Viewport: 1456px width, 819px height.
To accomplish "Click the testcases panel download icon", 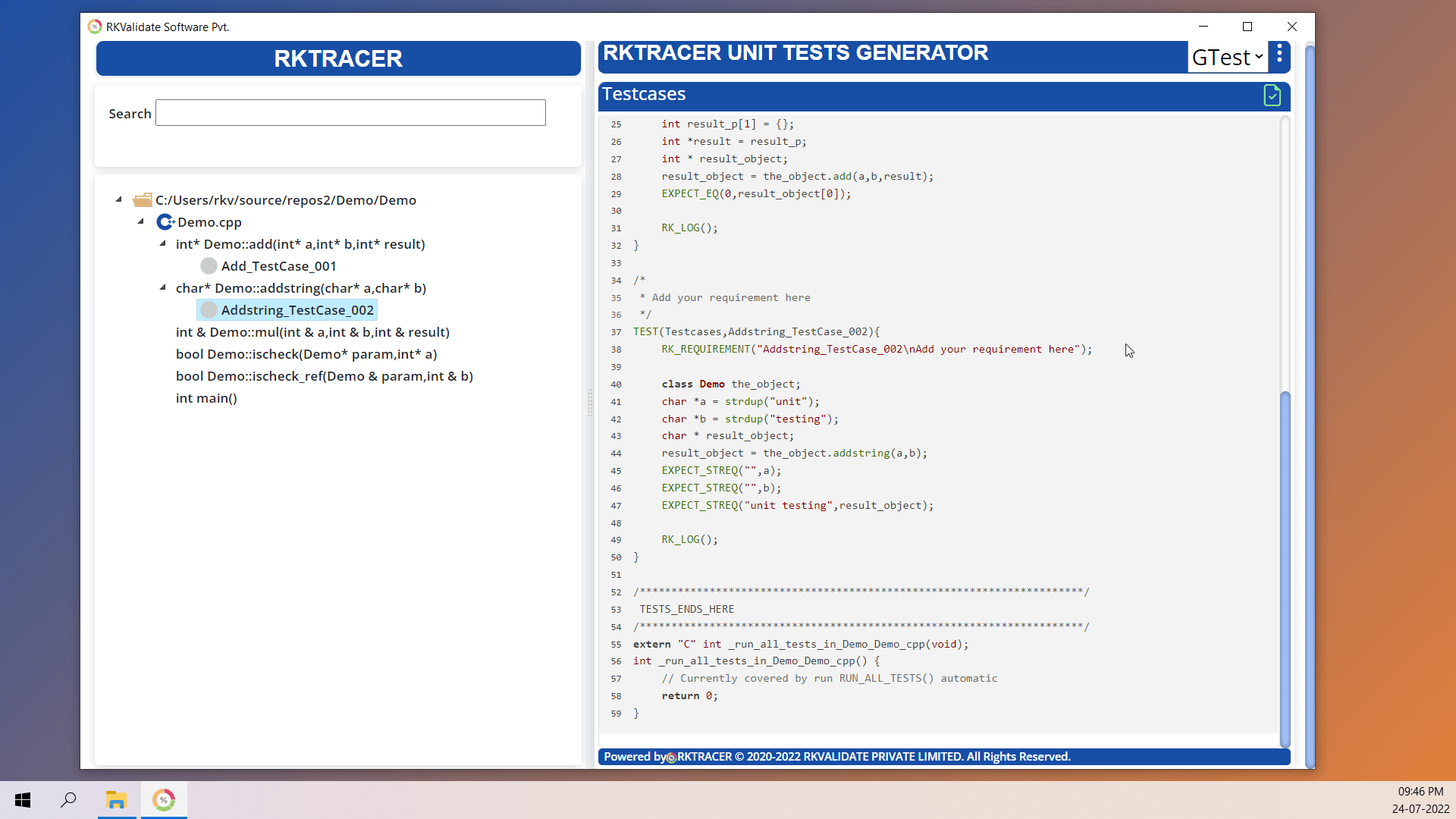I will pos(1273,95).
